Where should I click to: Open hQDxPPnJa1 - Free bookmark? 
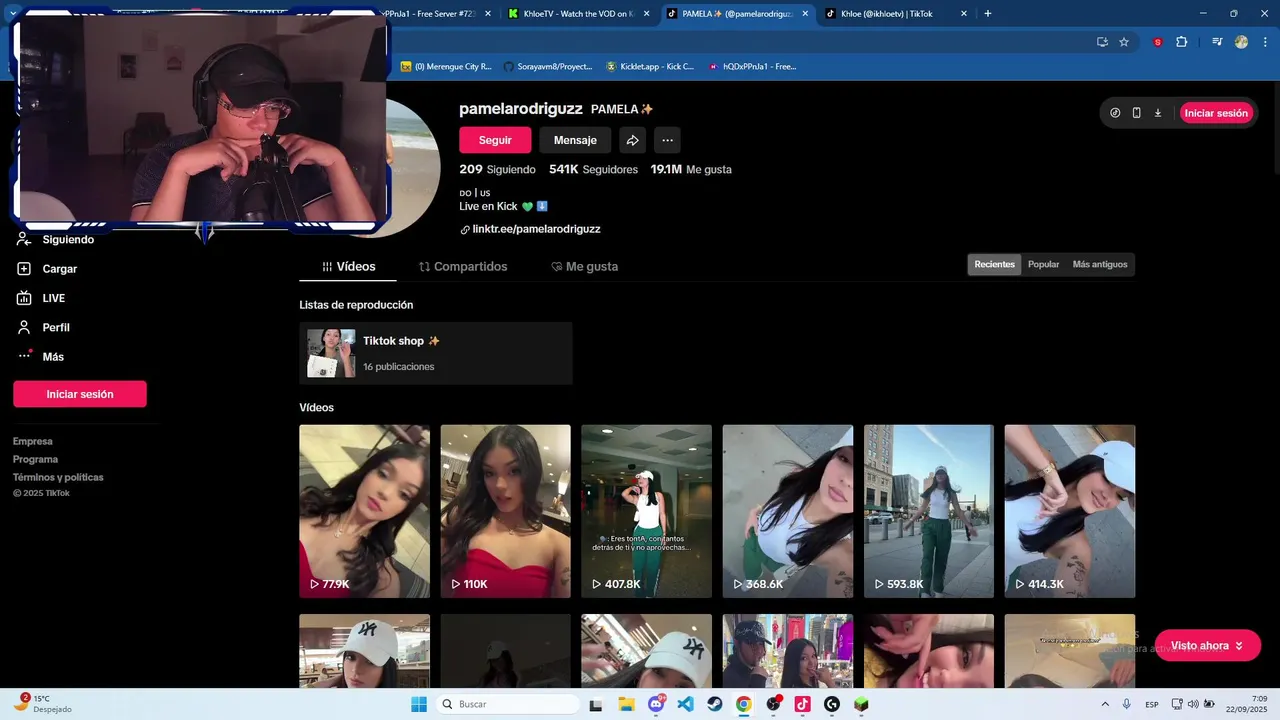tap(752, 66)
